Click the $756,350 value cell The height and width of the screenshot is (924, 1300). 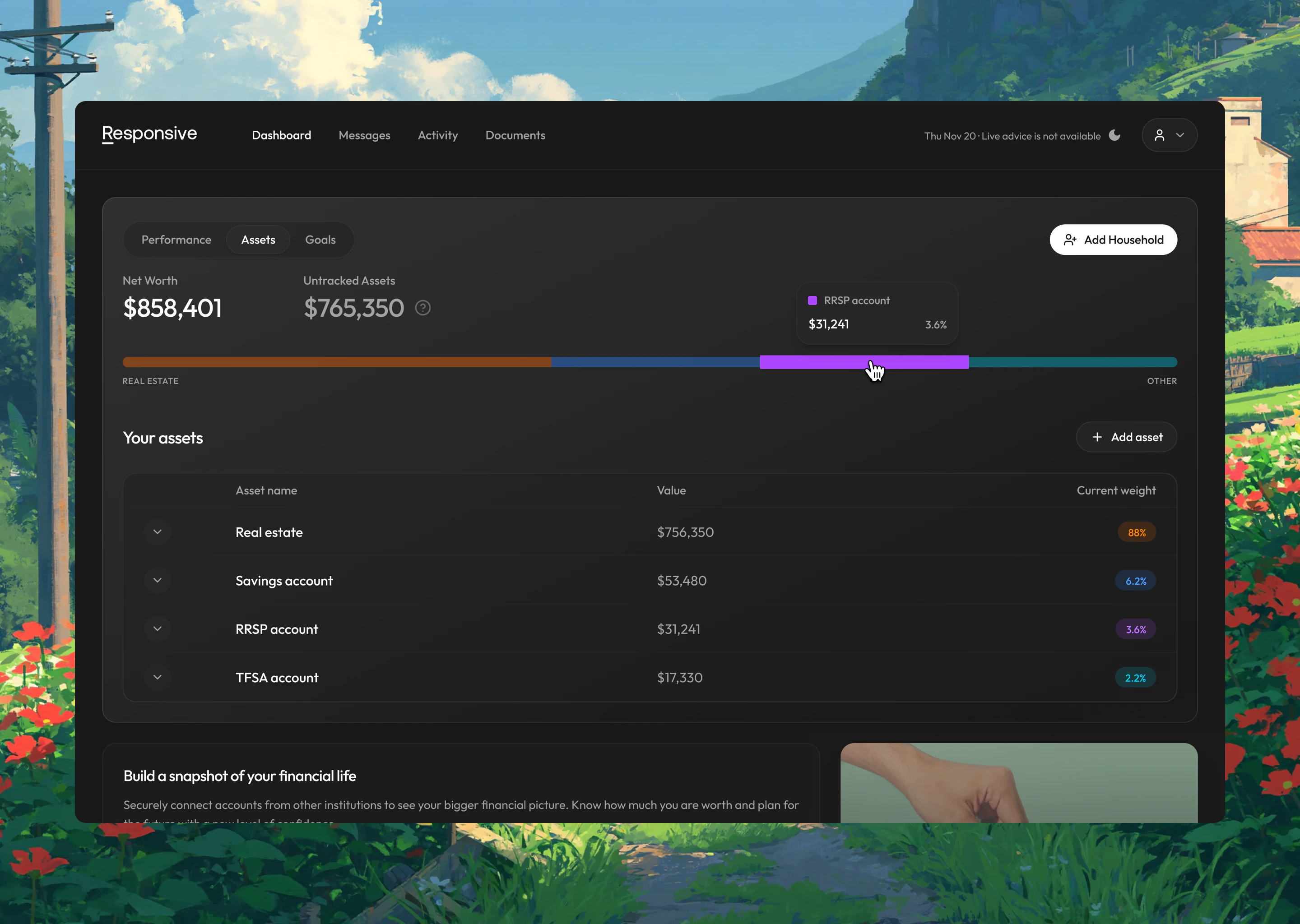click(685, 532)
